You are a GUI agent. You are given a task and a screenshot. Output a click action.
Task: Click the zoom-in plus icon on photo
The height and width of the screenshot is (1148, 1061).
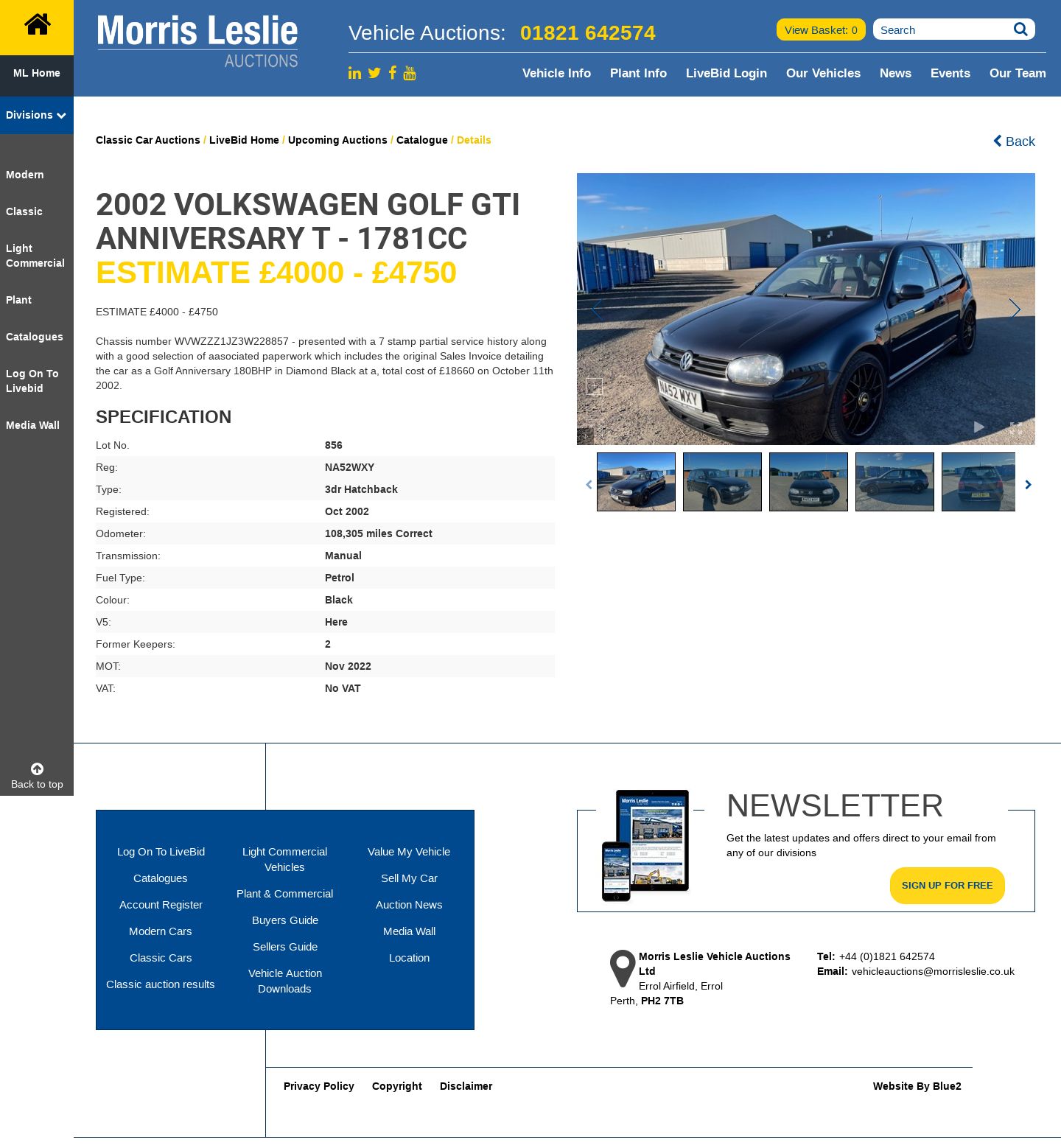[594, 386]
